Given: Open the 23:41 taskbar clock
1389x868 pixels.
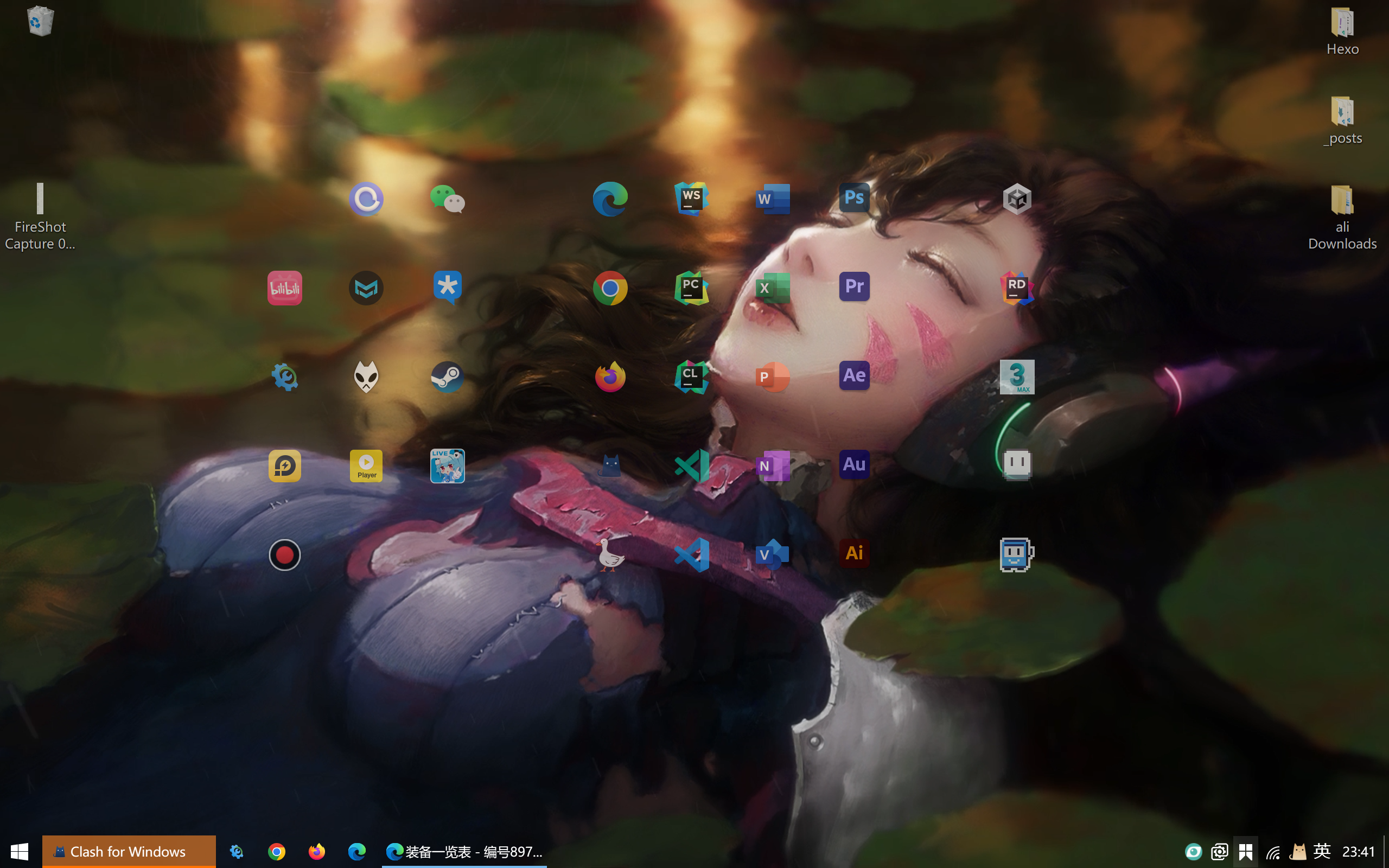Looking at the screenshot, I should pyautogui.click(x=1359, y=851).
